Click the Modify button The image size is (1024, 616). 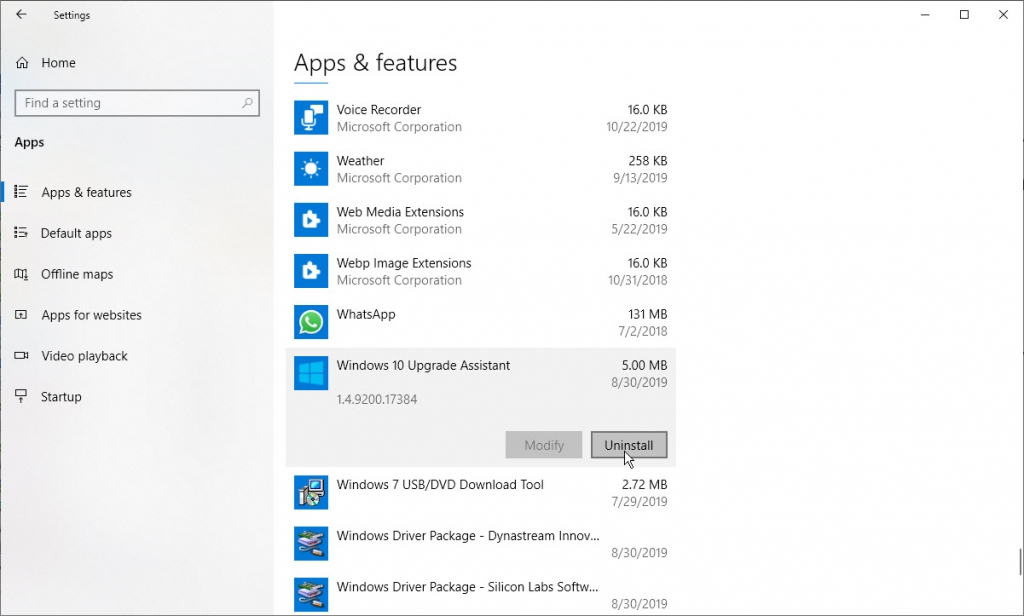pyautogui.click(x=543, y=444)
